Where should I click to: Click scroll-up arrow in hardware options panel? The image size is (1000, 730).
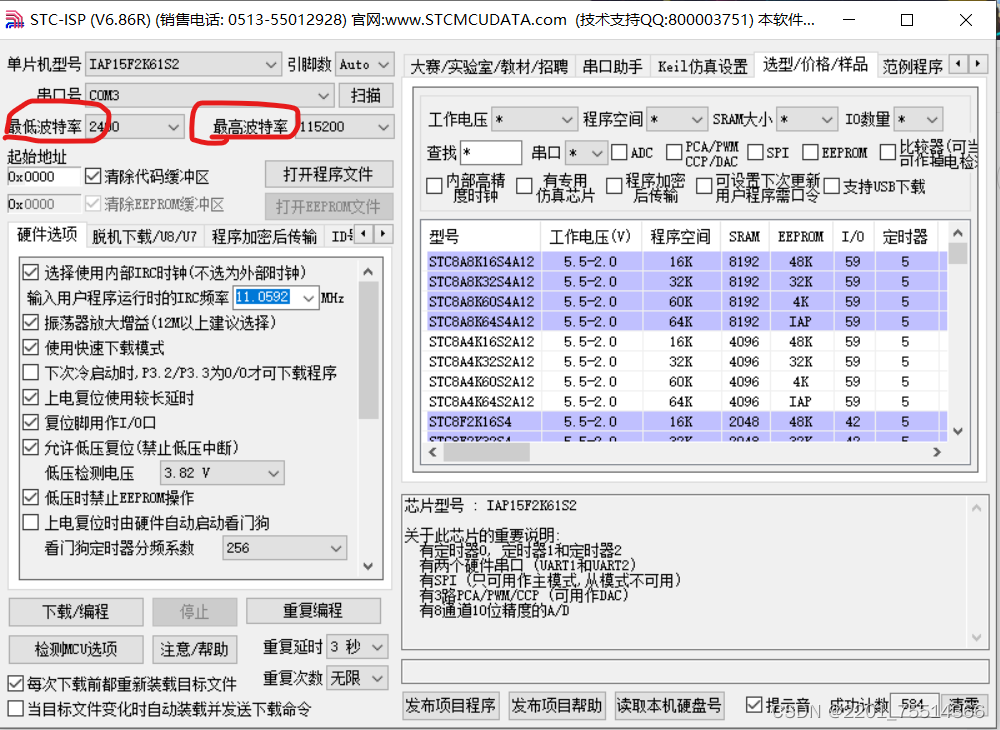point(368,272)
